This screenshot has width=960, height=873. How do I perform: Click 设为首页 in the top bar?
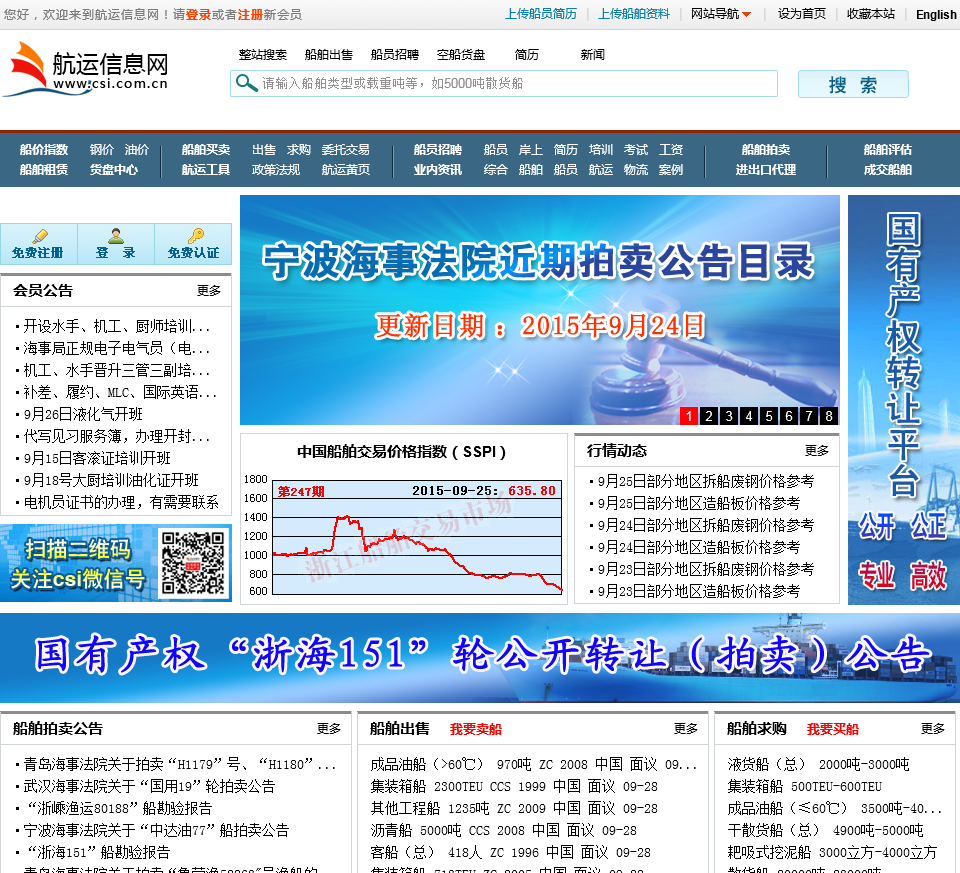point(801,13)
